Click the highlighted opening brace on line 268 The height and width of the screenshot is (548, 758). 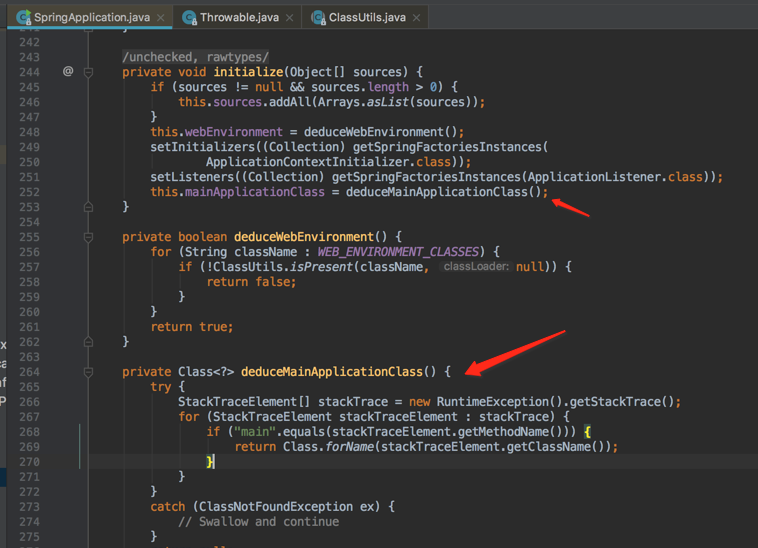point(587,432)
